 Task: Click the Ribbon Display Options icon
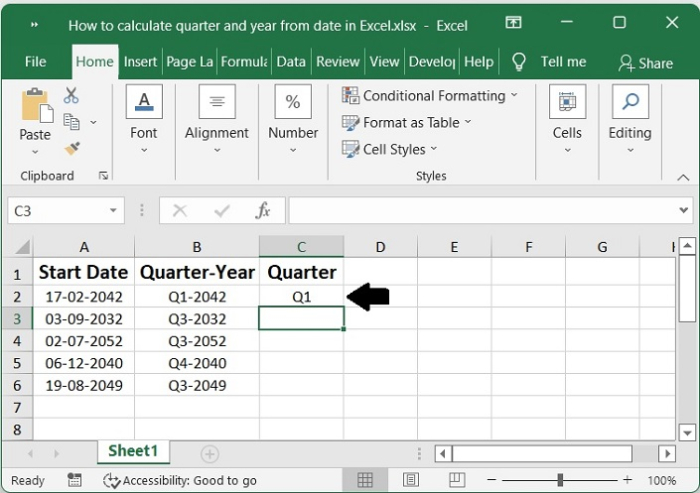(513, 22)
